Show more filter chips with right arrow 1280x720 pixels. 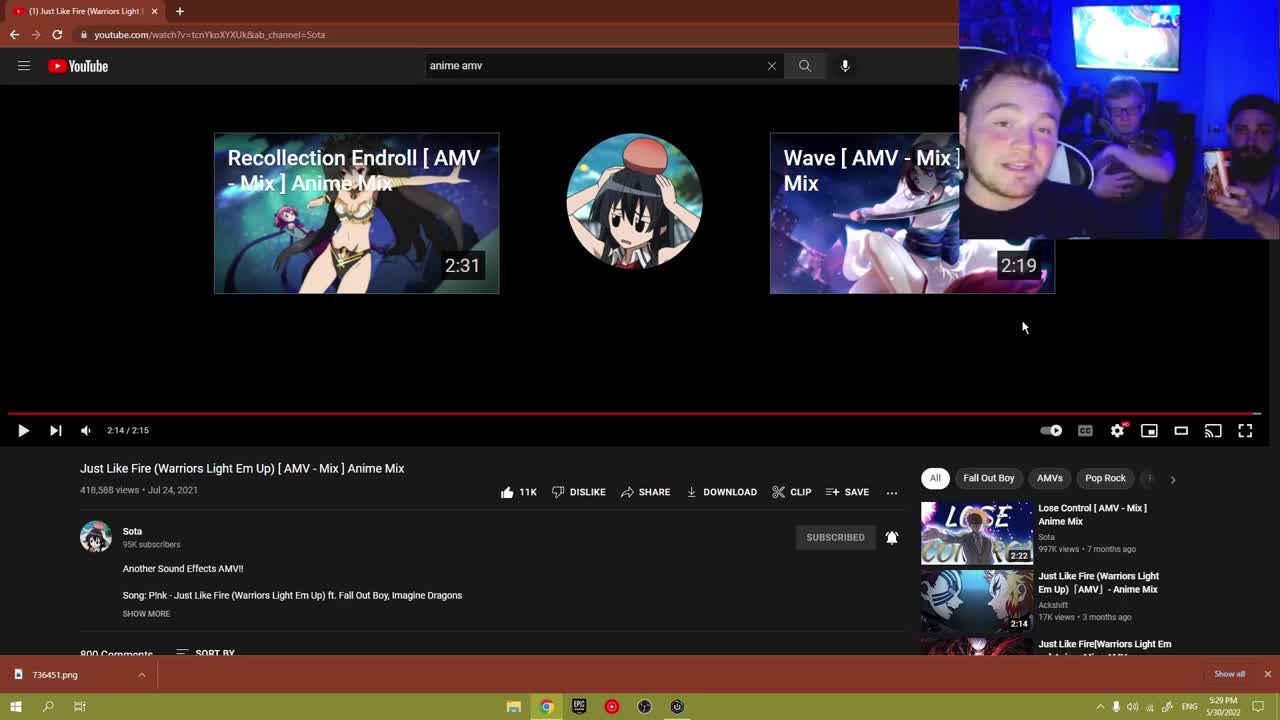(x=1173, y=479)
